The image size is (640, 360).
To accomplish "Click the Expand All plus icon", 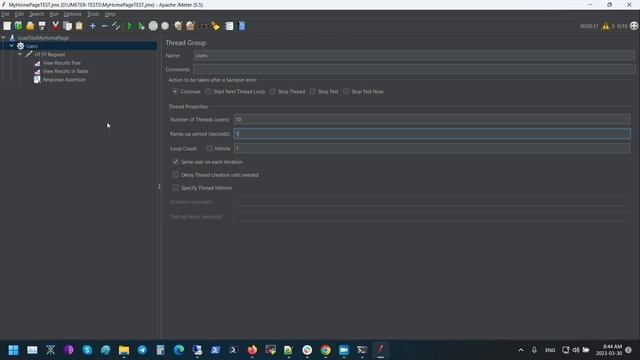I will tap(93, 26).
